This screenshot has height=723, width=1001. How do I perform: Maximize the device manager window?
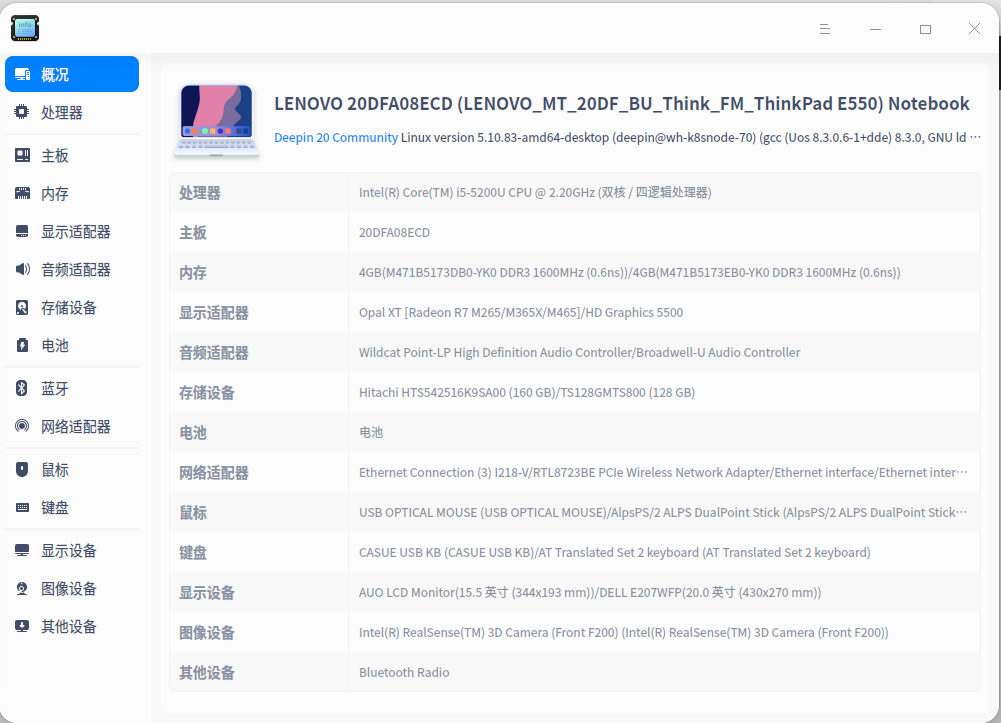[925, 29]
